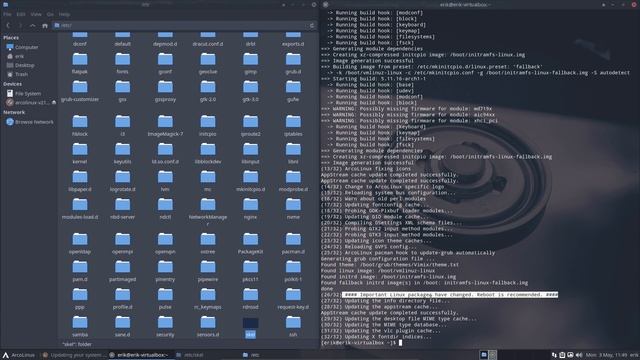Click the volume speaker tray icon
The width and height of the screenshot is (640, 360).
coord(579,355)
